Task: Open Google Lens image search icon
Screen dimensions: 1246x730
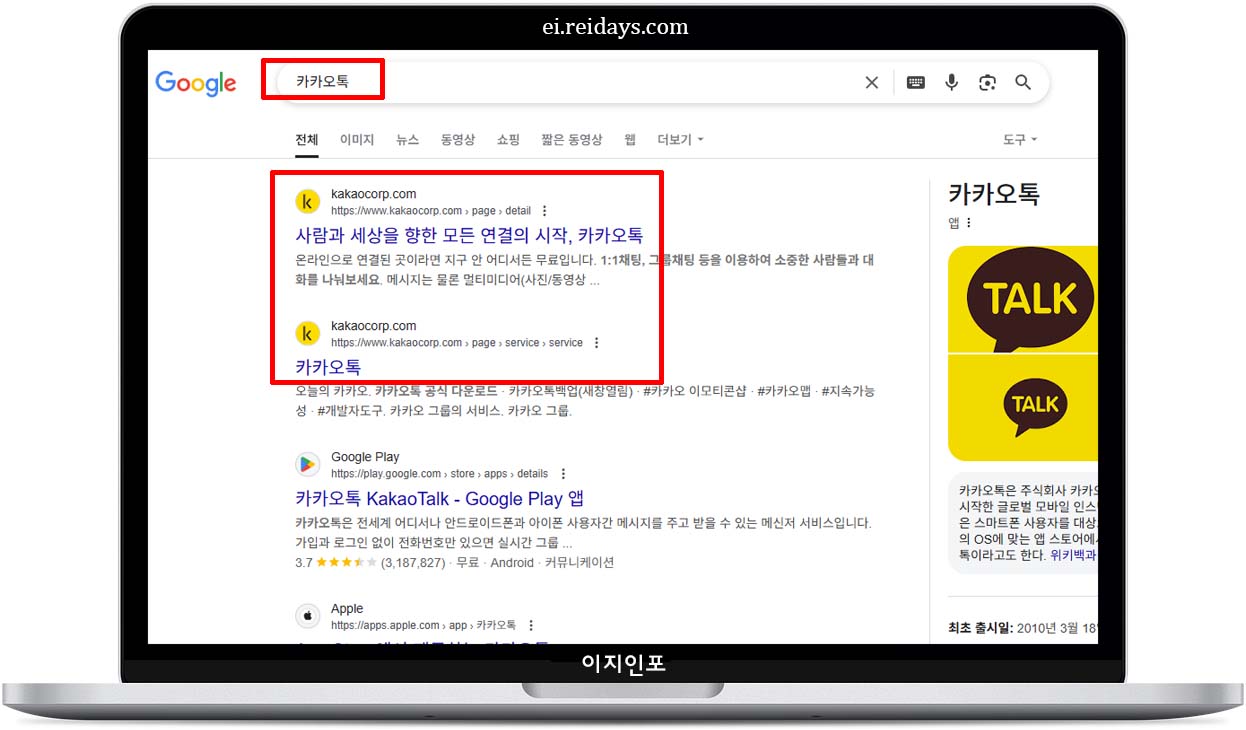Action: point(987,83)
